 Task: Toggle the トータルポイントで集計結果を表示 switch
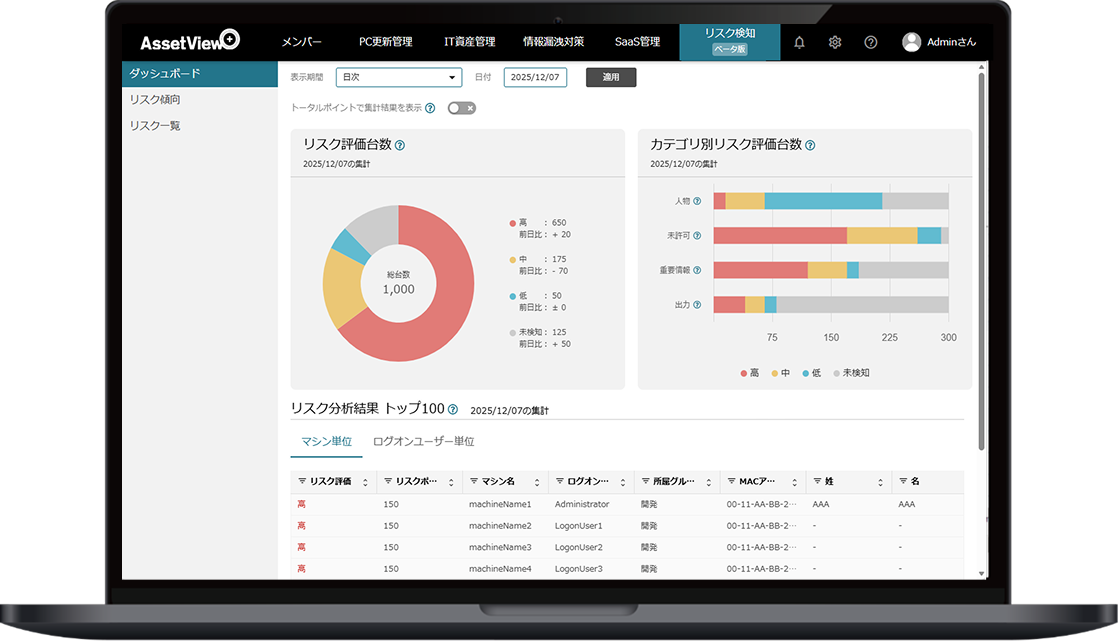pyautogui.click(x=461, y=108)
